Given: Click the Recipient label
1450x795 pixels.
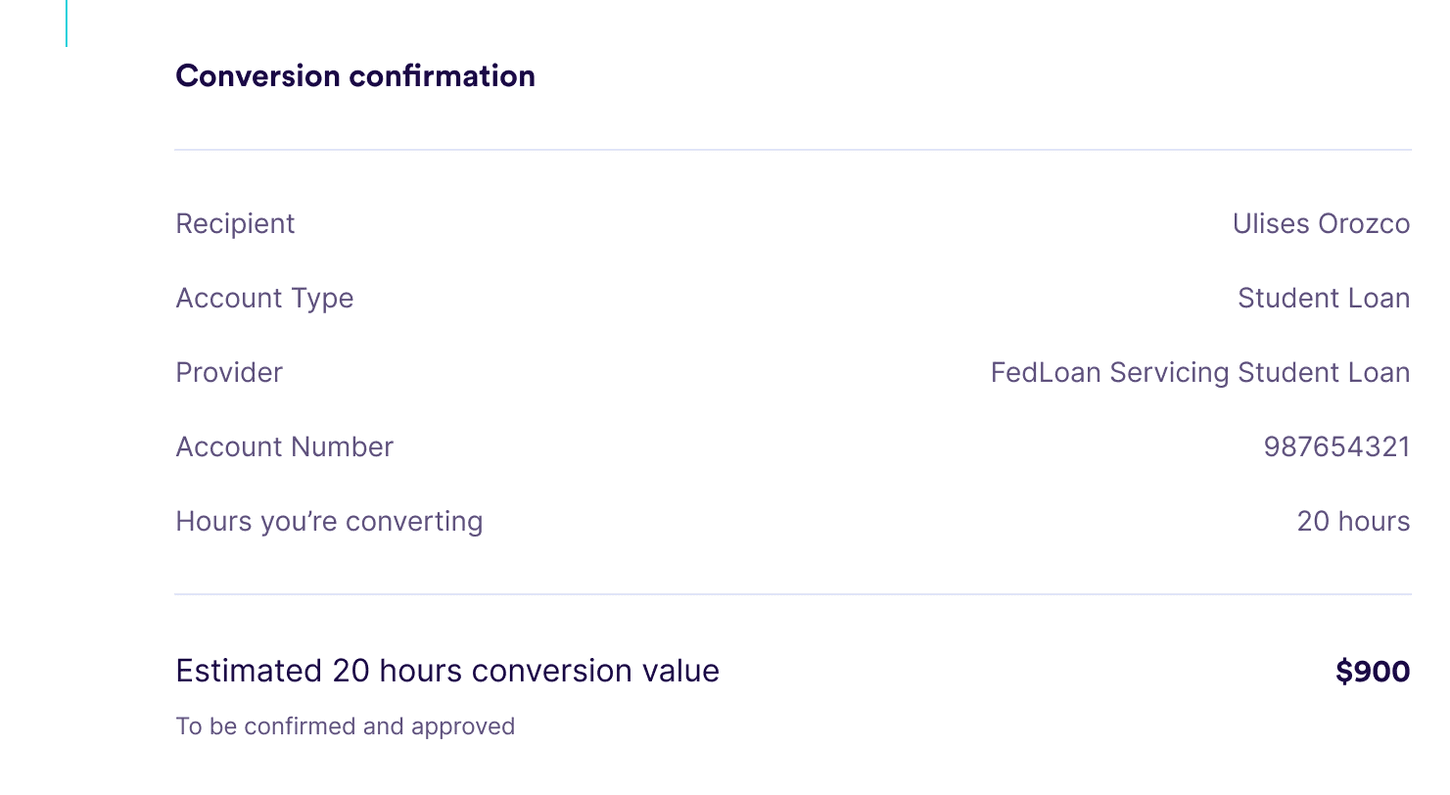Looking at the screenshot, I should (235, 224).
